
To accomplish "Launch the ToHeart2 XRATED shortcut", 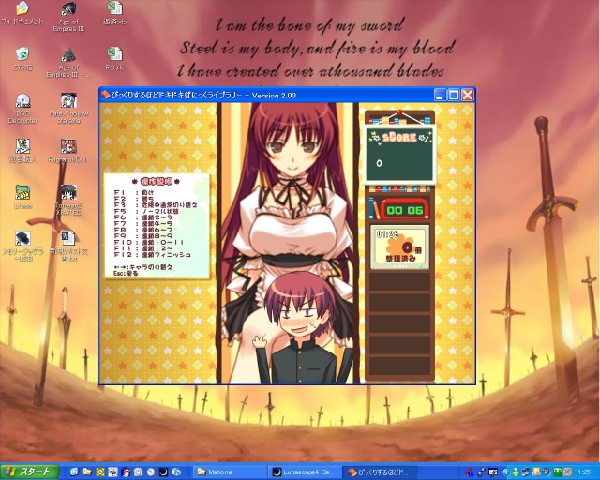I will 69,201.
